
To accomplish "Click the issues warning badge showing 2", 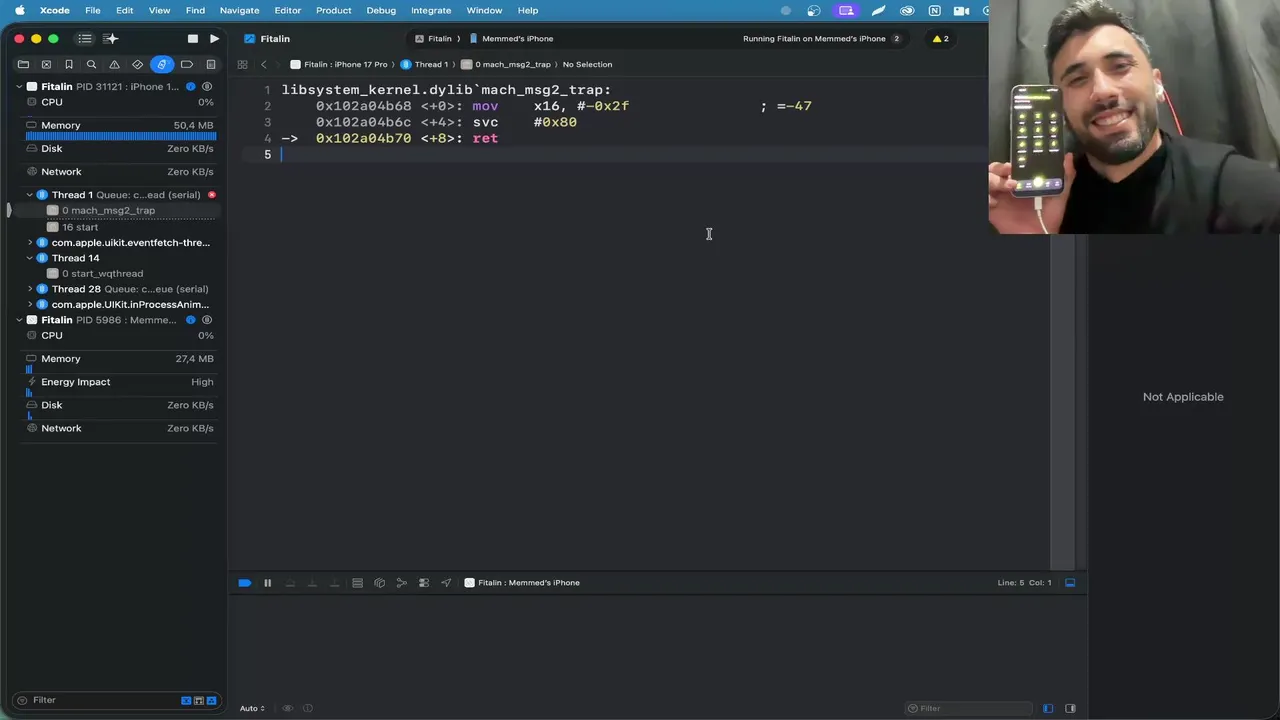I will [x=940, y=38].
